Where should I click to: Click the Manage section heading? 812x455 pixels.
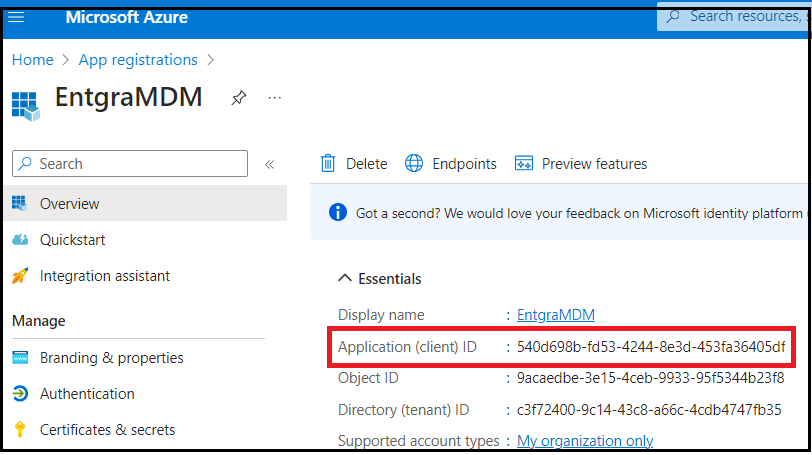coord(39,321)
